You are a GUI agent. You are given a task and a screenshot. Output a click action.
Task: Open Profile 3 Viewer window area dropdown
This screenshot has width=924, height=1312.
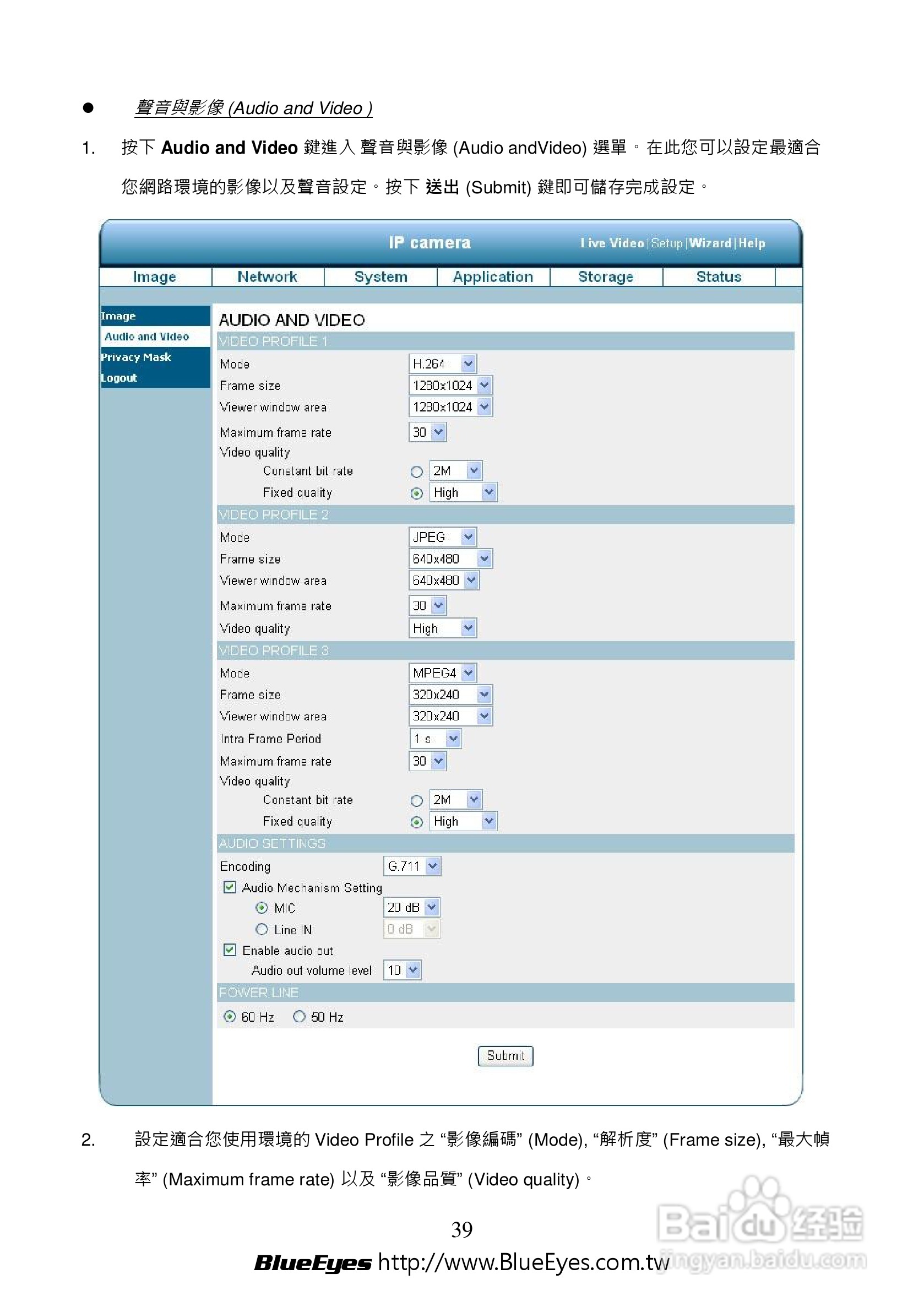point(450,716)
